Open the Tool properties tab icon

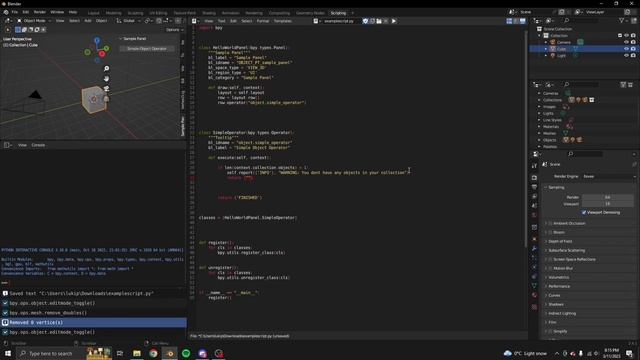point(534,166)
